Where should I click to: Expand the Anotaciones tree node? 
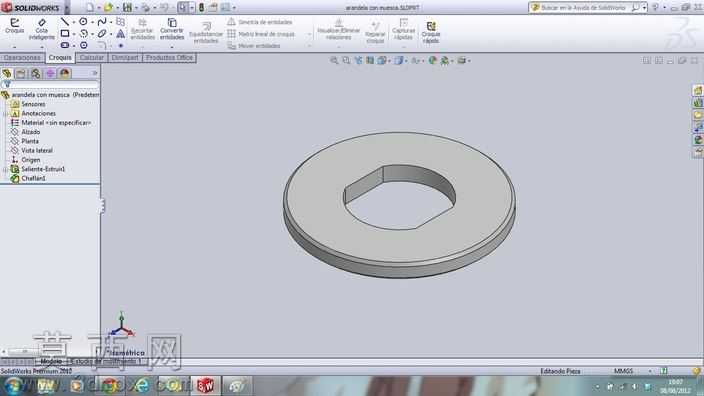point(5,114)
